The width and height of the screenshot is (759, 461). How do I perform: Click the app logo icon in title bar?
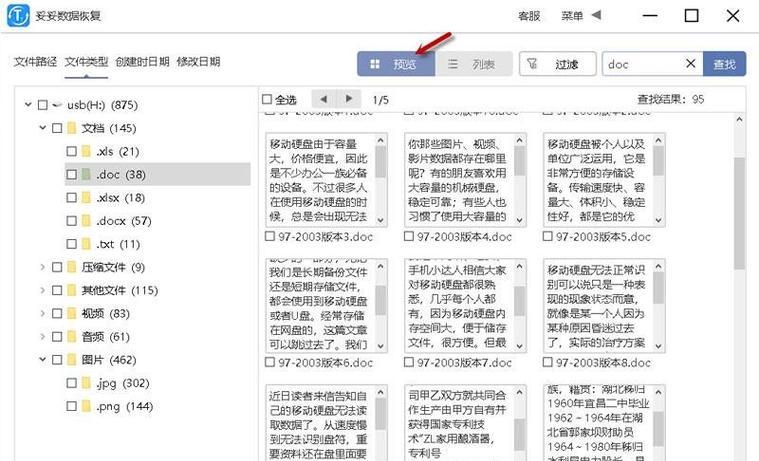point(18,15)
